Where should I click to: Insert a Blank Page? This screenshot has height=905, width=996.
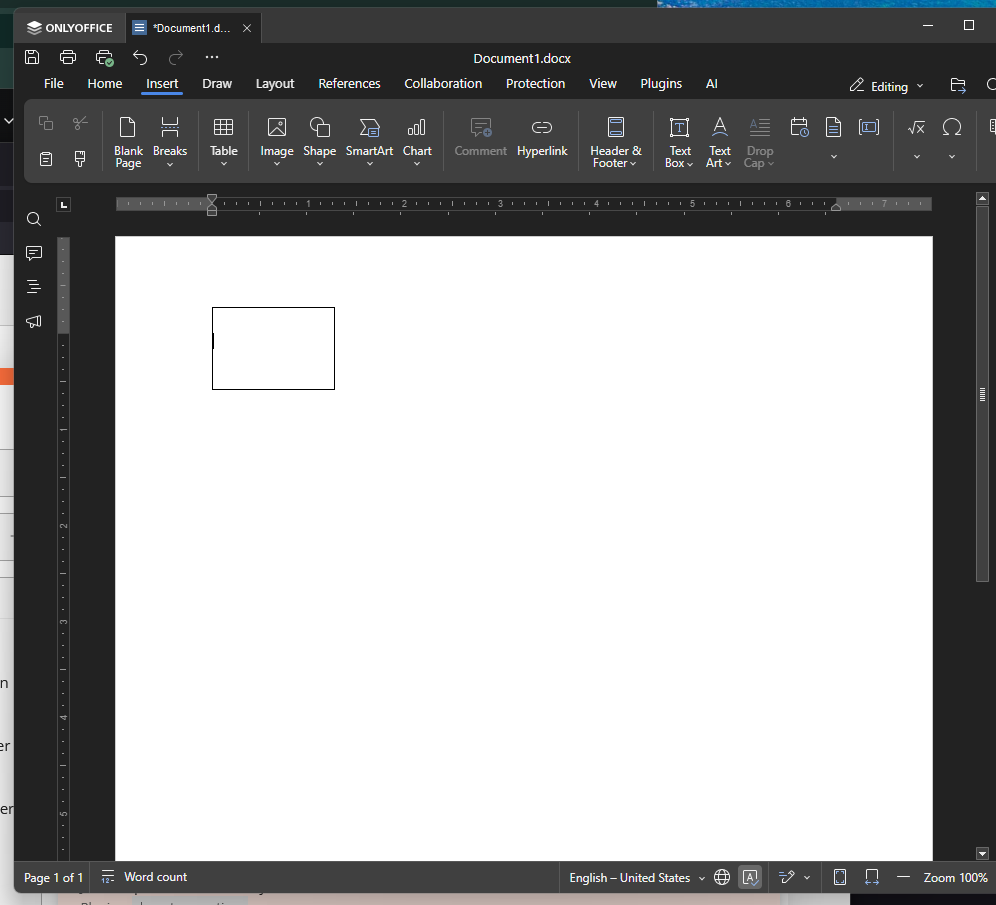128,140
